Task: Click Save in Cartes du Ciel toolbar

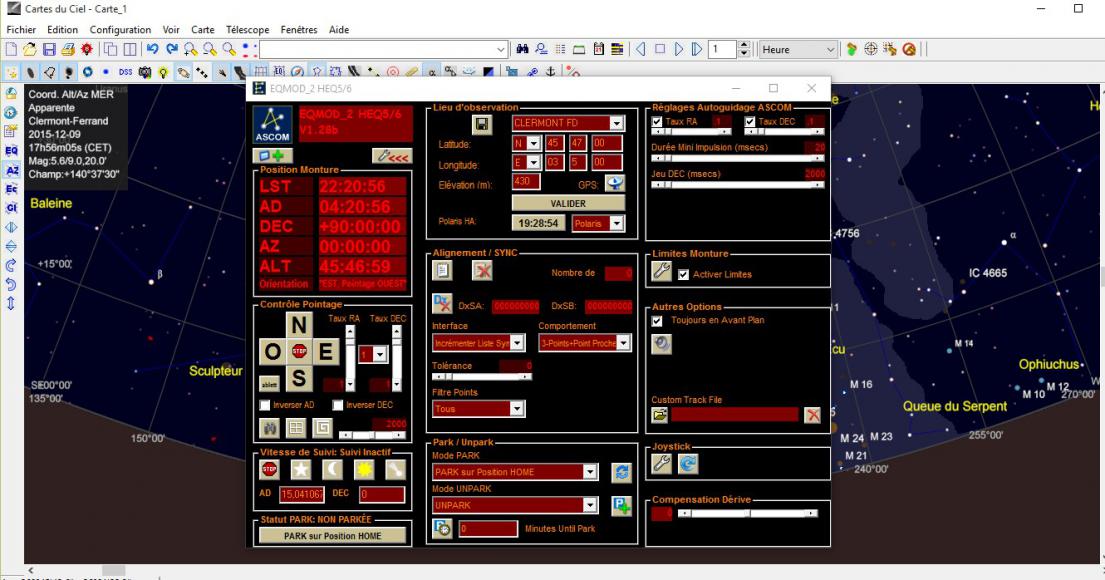Action: [x=49, y=49]
